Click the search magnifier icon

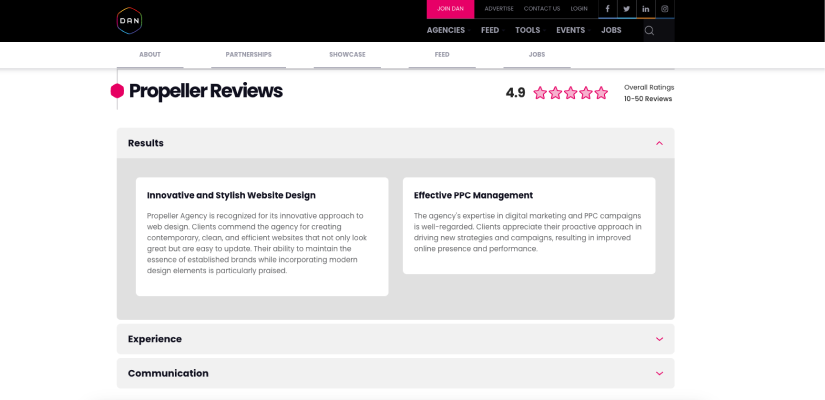649,31
